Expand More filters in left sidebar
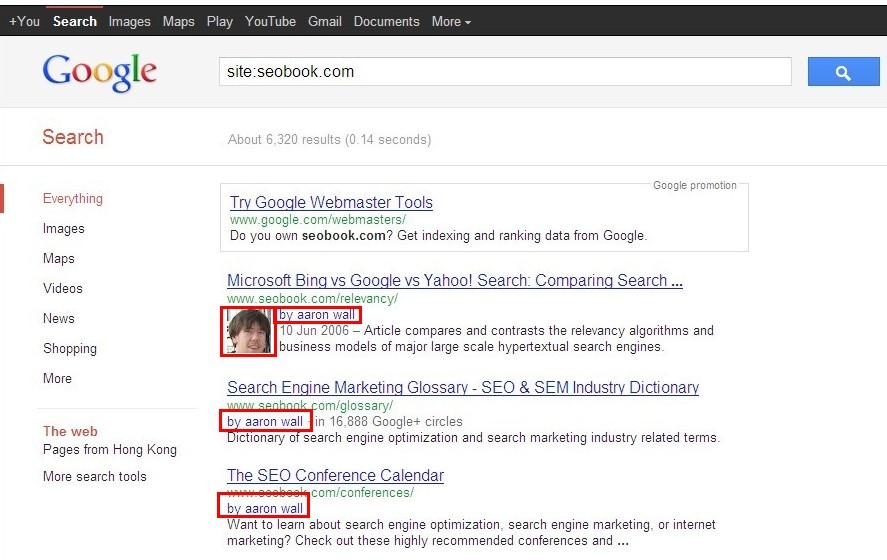 [x=57, y=378]
